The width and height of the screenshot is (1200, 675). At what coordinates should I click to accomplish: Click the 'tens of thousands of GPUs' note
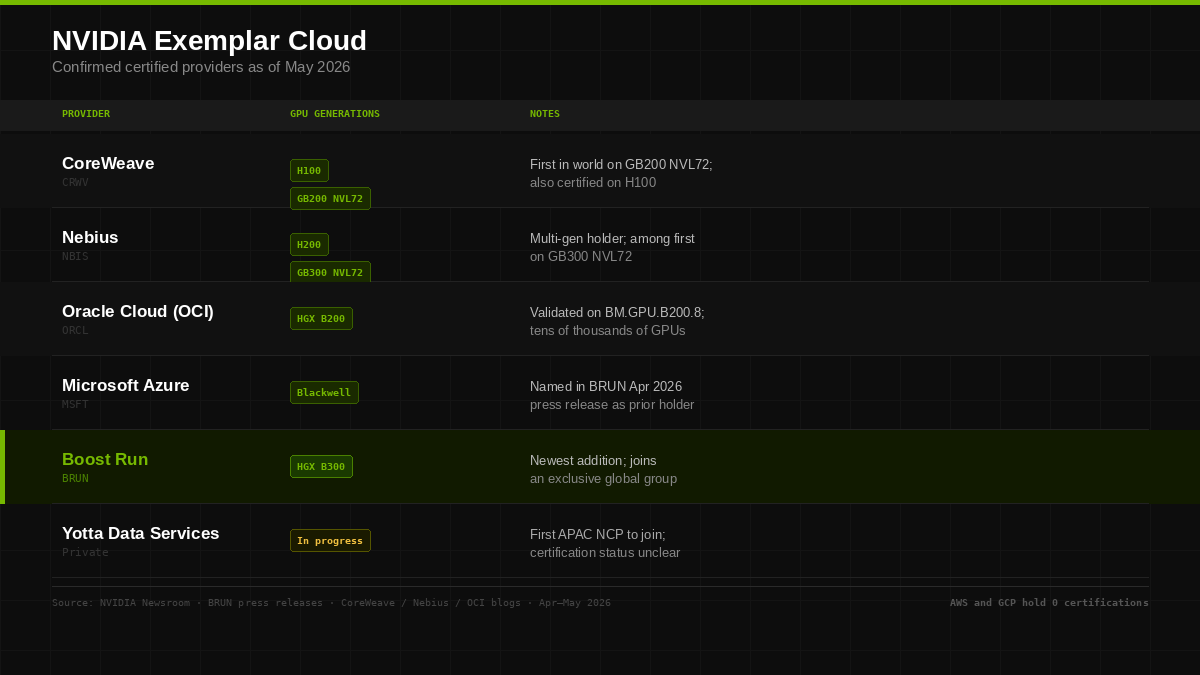pos(608,331)
